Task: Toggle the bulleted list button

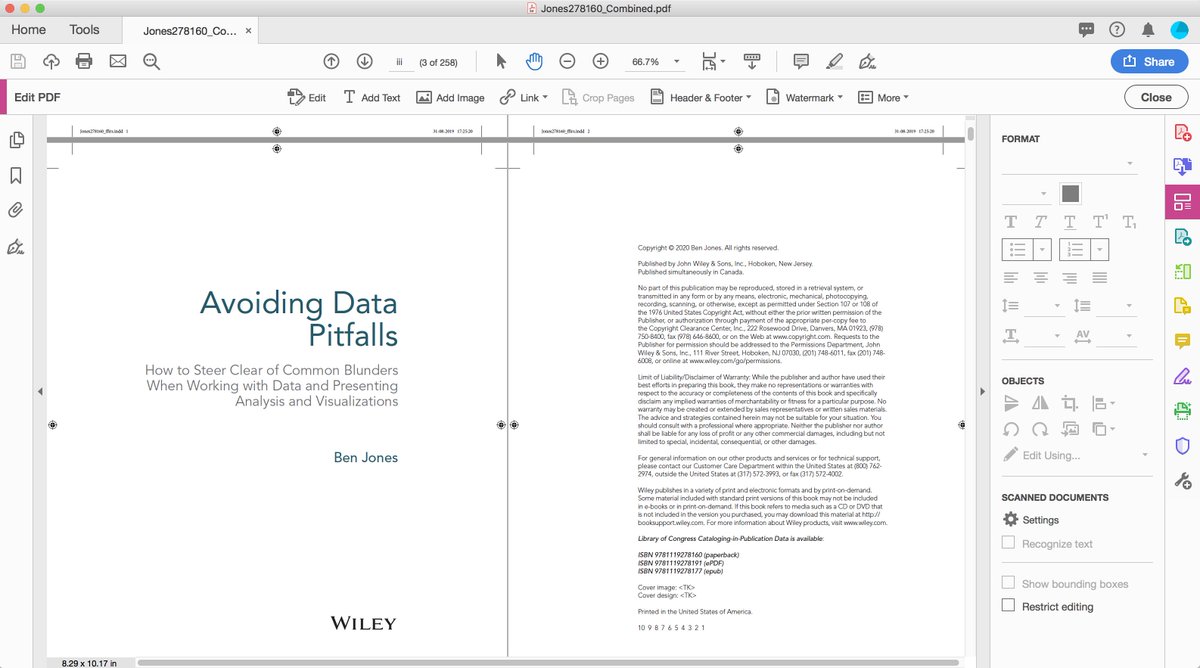Action: (1017, 249)
